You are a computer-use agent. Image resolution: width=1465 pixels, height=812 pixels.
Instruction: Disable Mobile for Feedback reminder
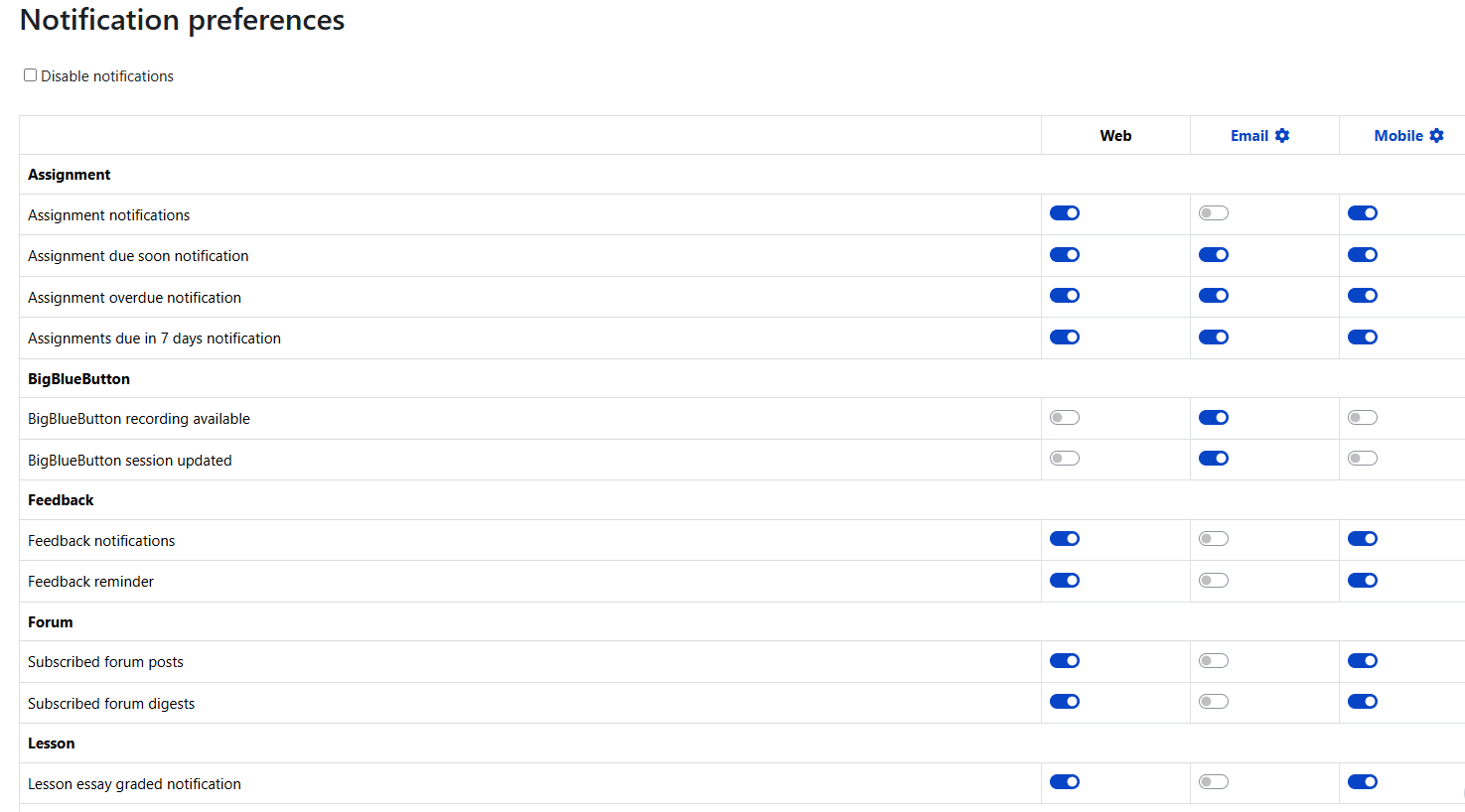1363,581
